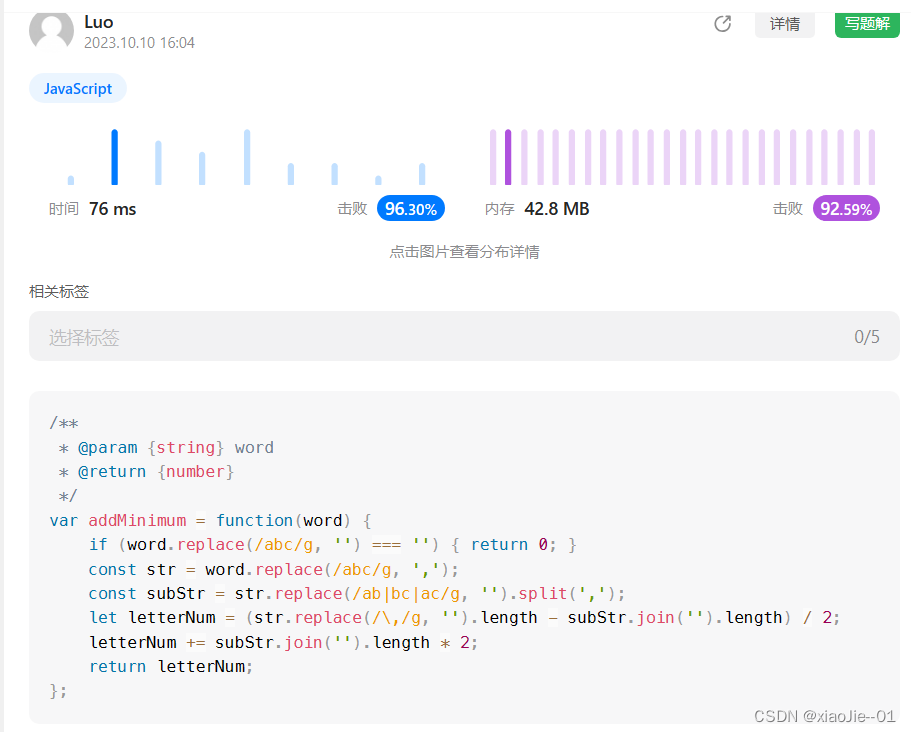Click the 击败 92.59% memory badge

pos(845,209)
